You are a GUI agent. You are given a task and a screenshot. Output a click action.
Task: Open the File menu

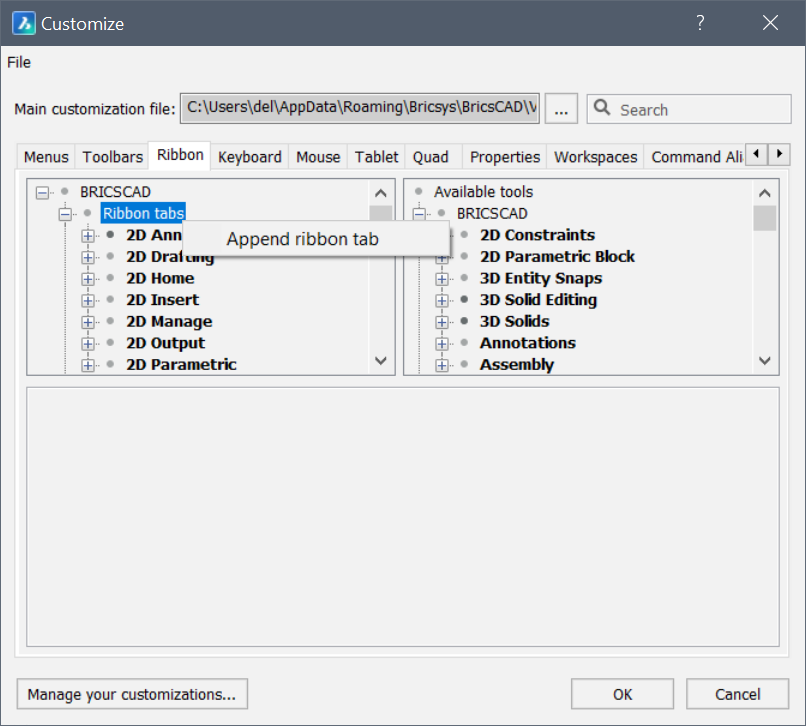[19, 62]
